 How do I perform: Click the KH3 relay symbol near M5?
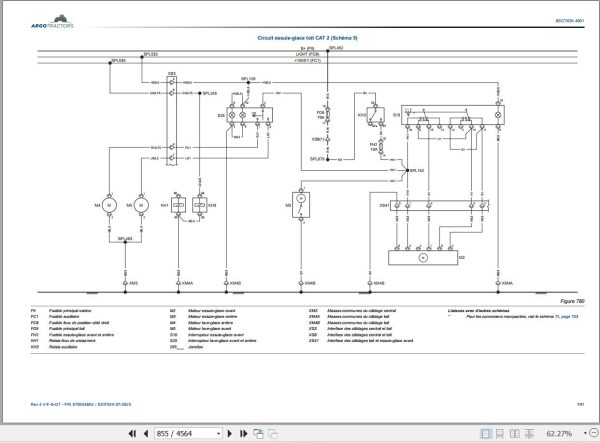pos(199,205)
